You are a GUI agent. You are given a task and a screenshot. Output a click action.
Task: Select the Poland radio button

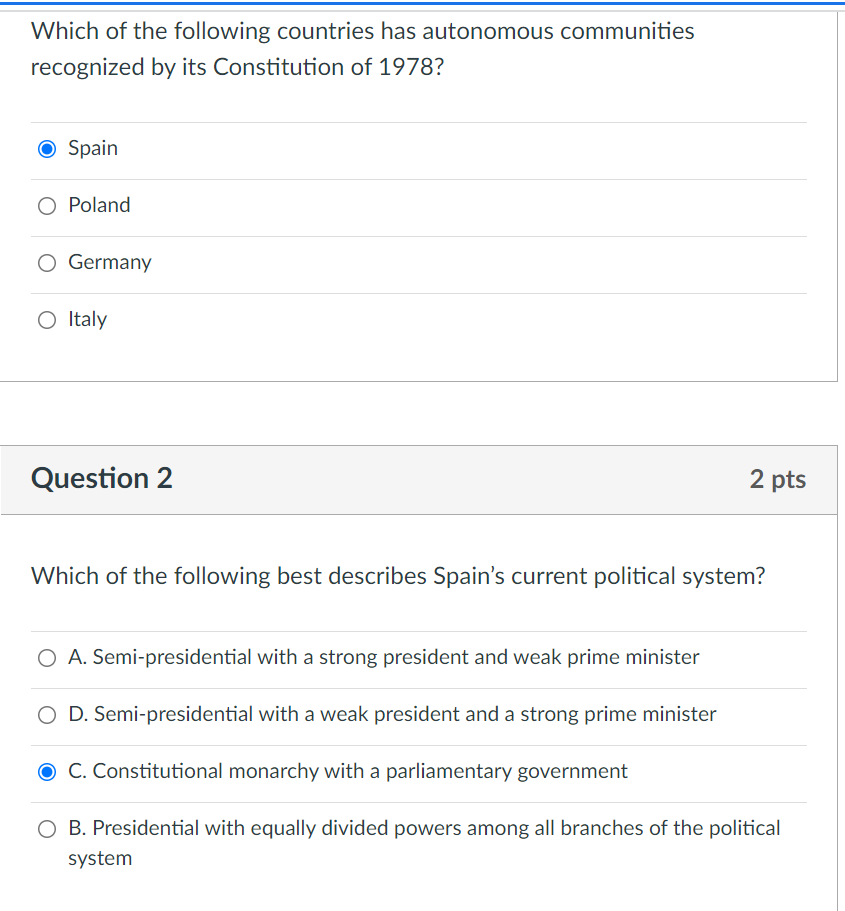47,206
